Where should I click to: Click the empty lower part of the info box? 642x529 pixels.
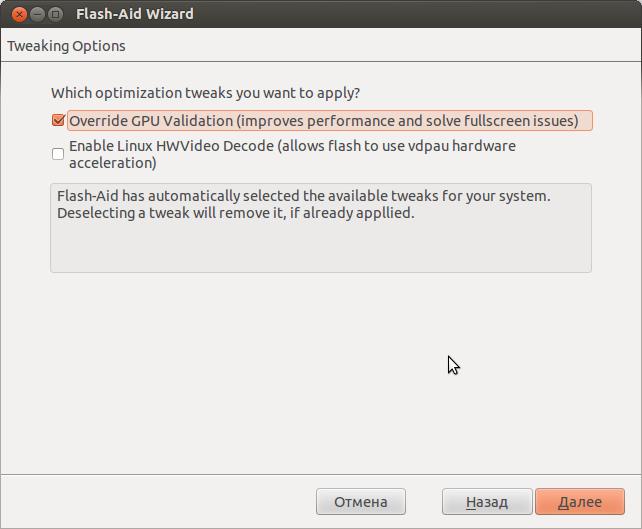321,247
